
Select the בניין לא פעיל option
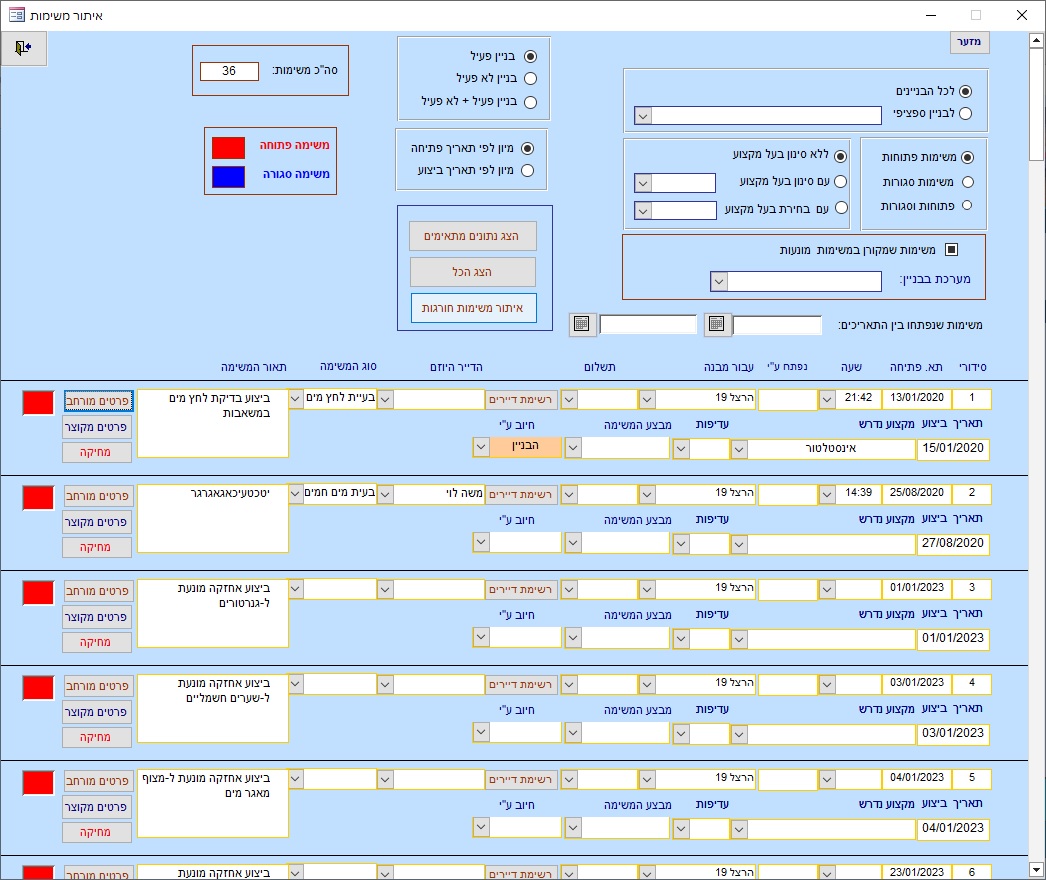coord(530,79)
